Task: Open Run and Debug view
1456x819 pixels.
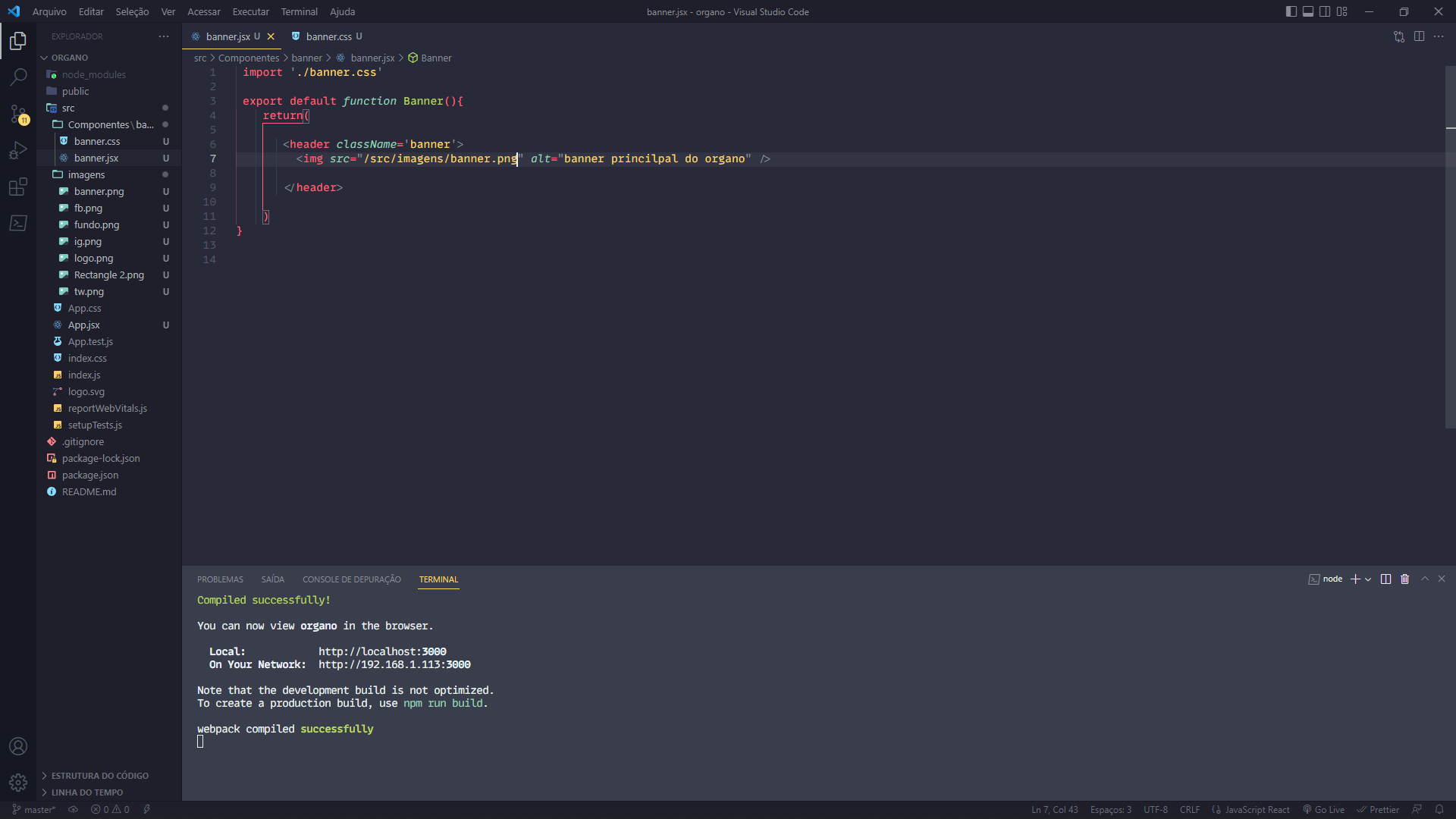Action: pos(18,150)
